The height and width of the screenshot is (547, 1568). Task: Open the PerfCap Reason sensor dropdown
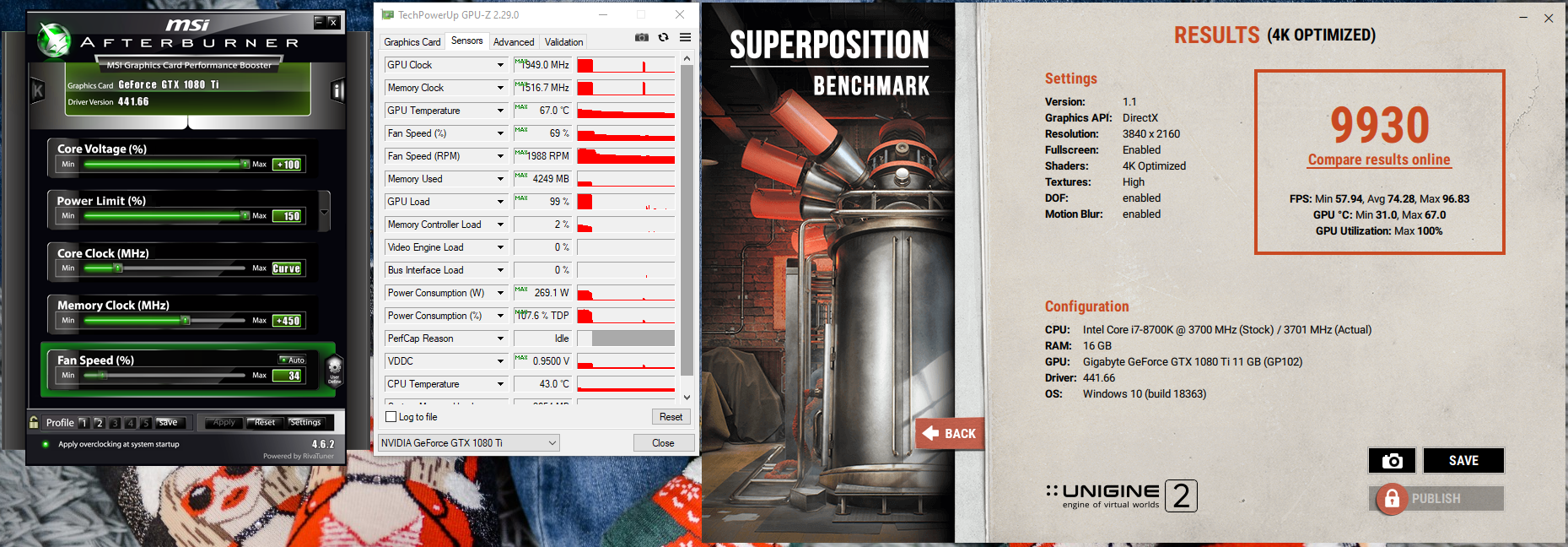click(500, 338)
